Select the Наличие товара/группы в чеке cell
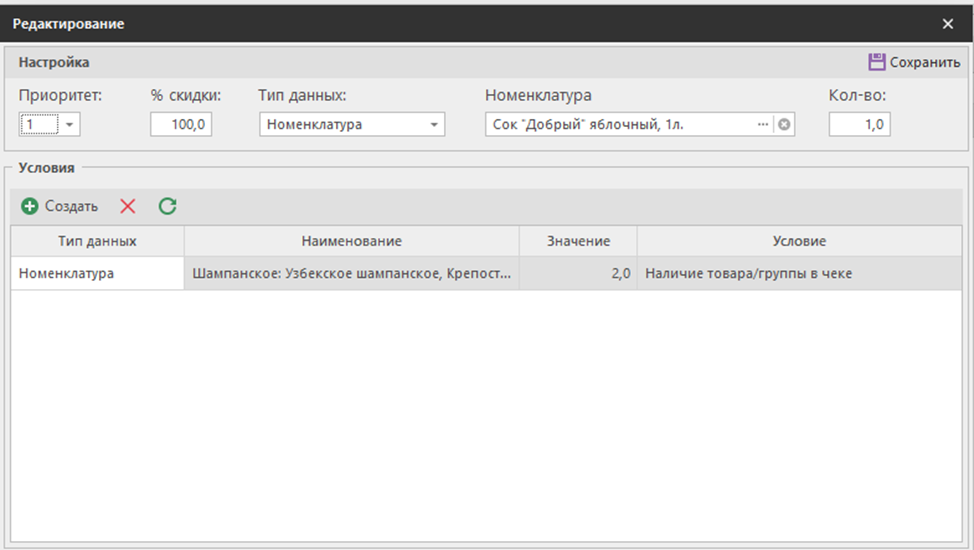 point(799,273)
